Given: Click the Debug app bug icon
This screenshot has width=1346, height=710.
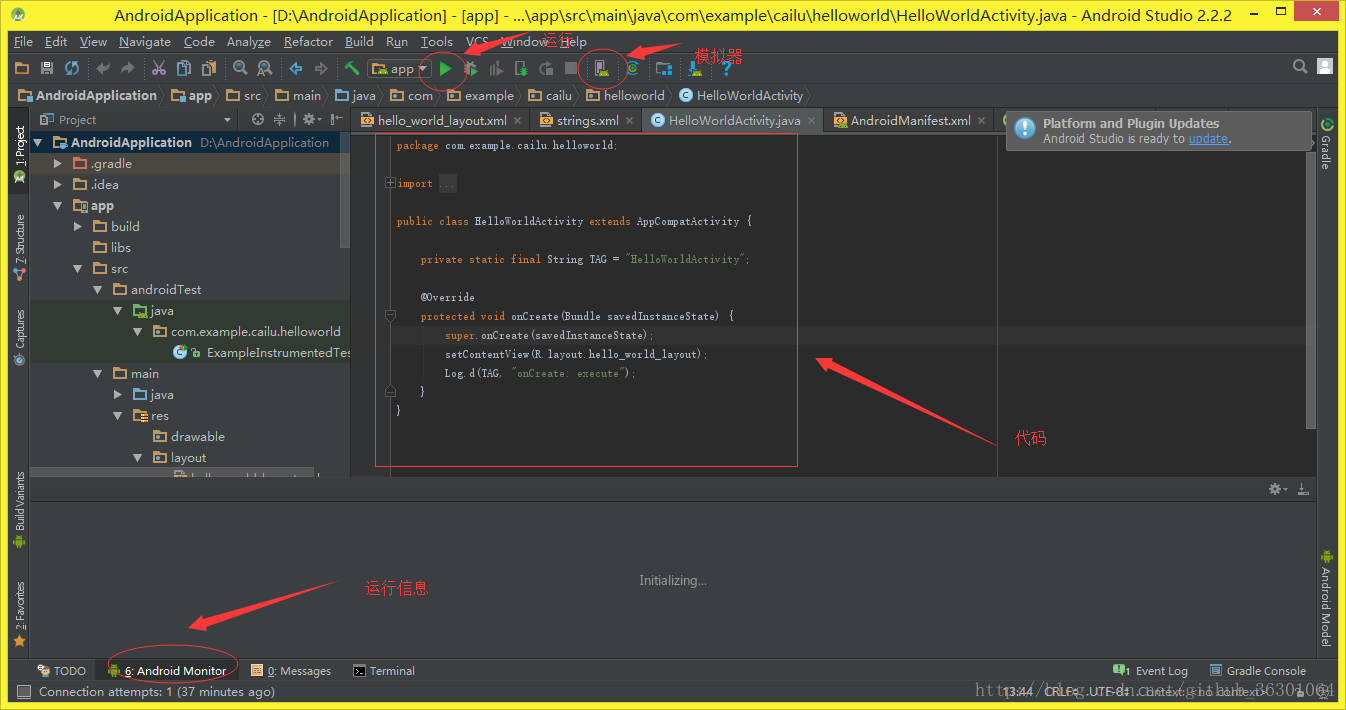Looking at the screenshot, I should [x=471, y=68].
